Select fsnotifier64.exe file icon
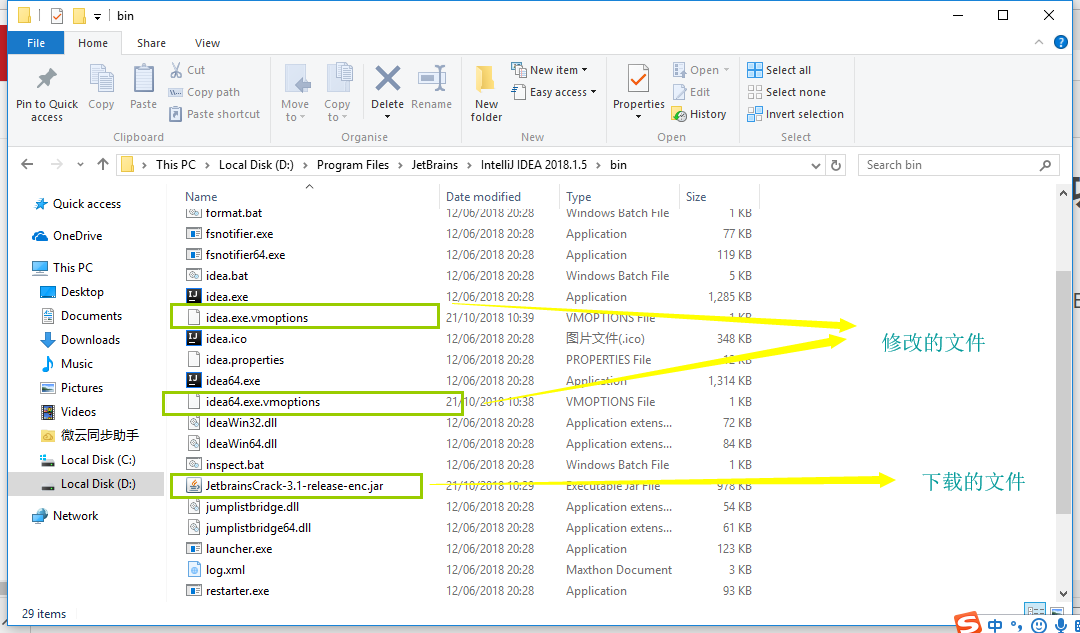 (194, 254)
